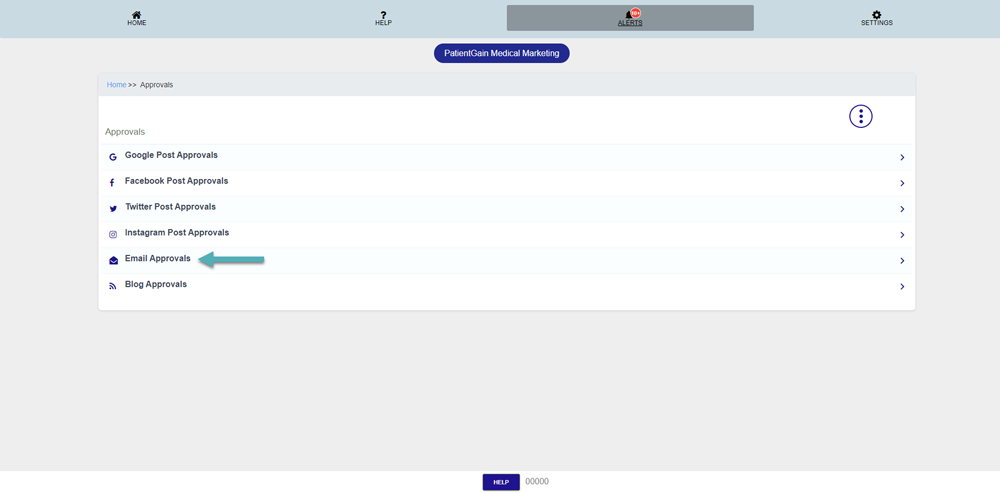Image resolution: width=1000 pixels, height=493 pixels.
Task: Open Email Approvals list item
Action: (157, 259)
